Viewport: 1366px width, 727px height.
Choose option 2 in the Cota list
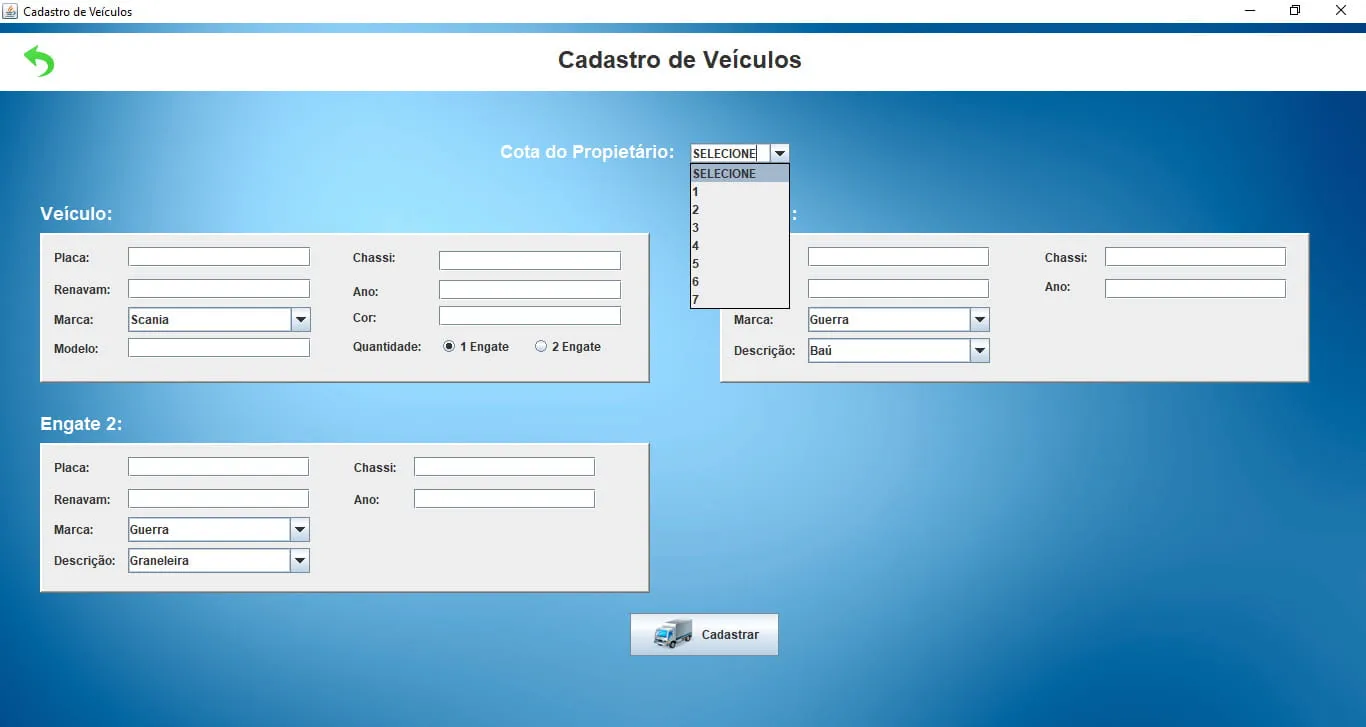740,210
